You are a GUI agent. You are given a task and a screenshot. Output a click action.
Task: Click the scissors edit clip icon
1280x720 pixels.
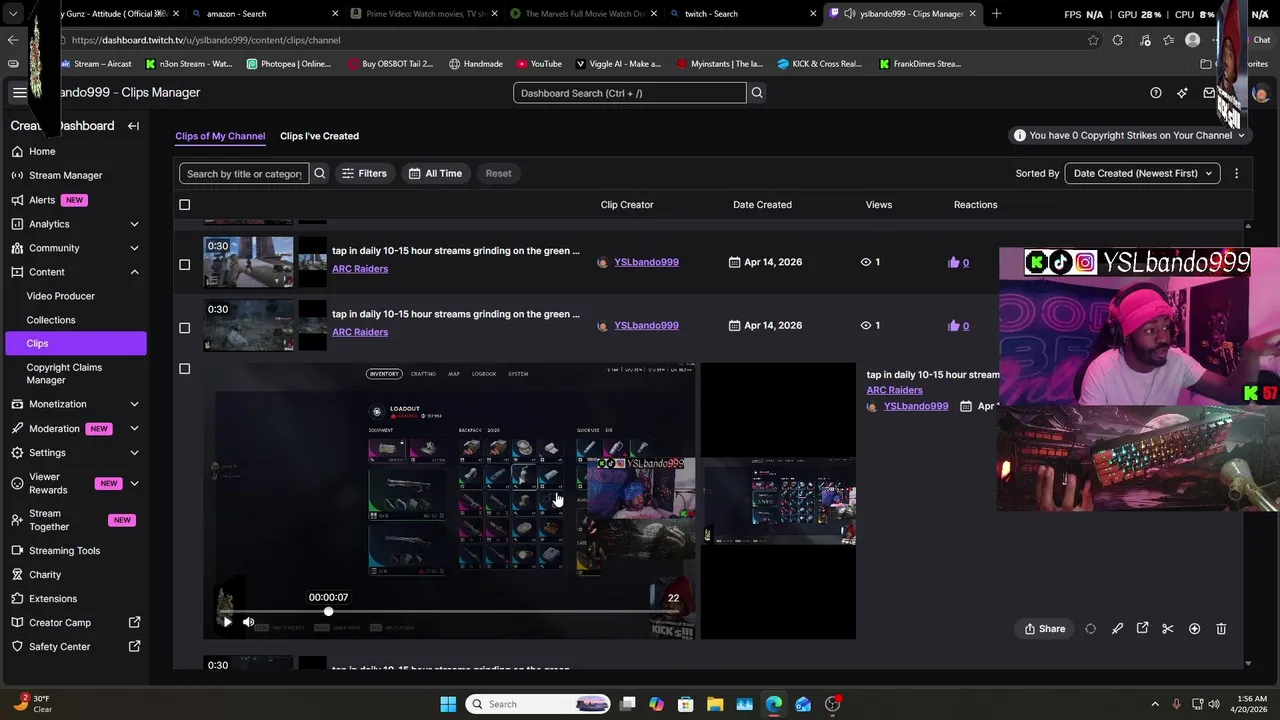tap(1167, 629)
